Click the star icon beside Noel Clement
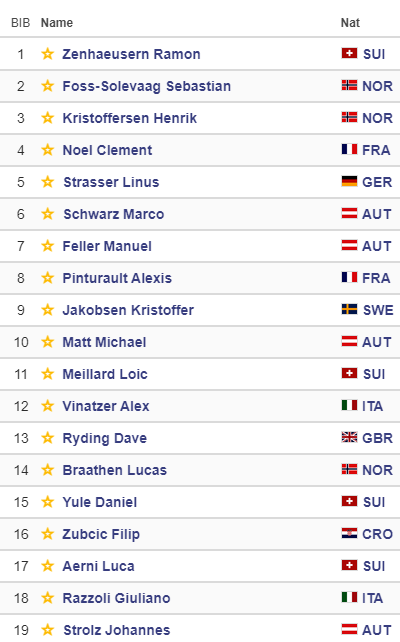The image size is (400, 642). pos(47,149)
